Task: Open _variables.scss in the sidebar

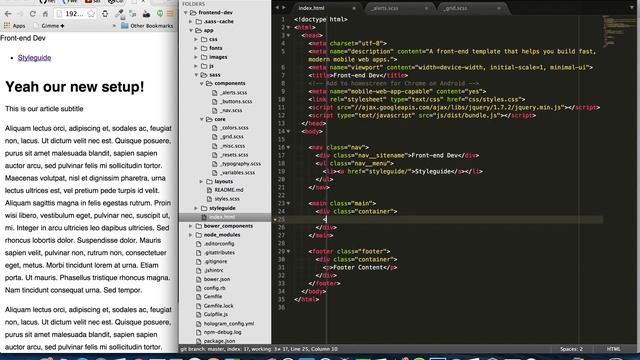Action: [237, 173]
